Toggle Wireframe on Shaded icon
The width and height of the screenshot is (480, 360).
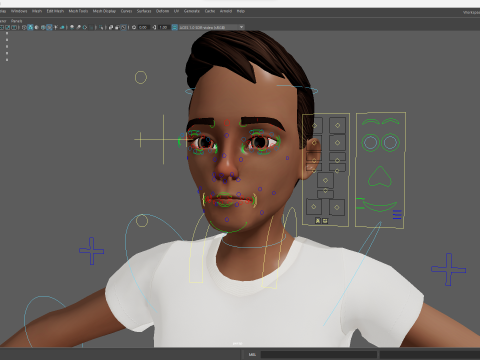tap(43, 27)
